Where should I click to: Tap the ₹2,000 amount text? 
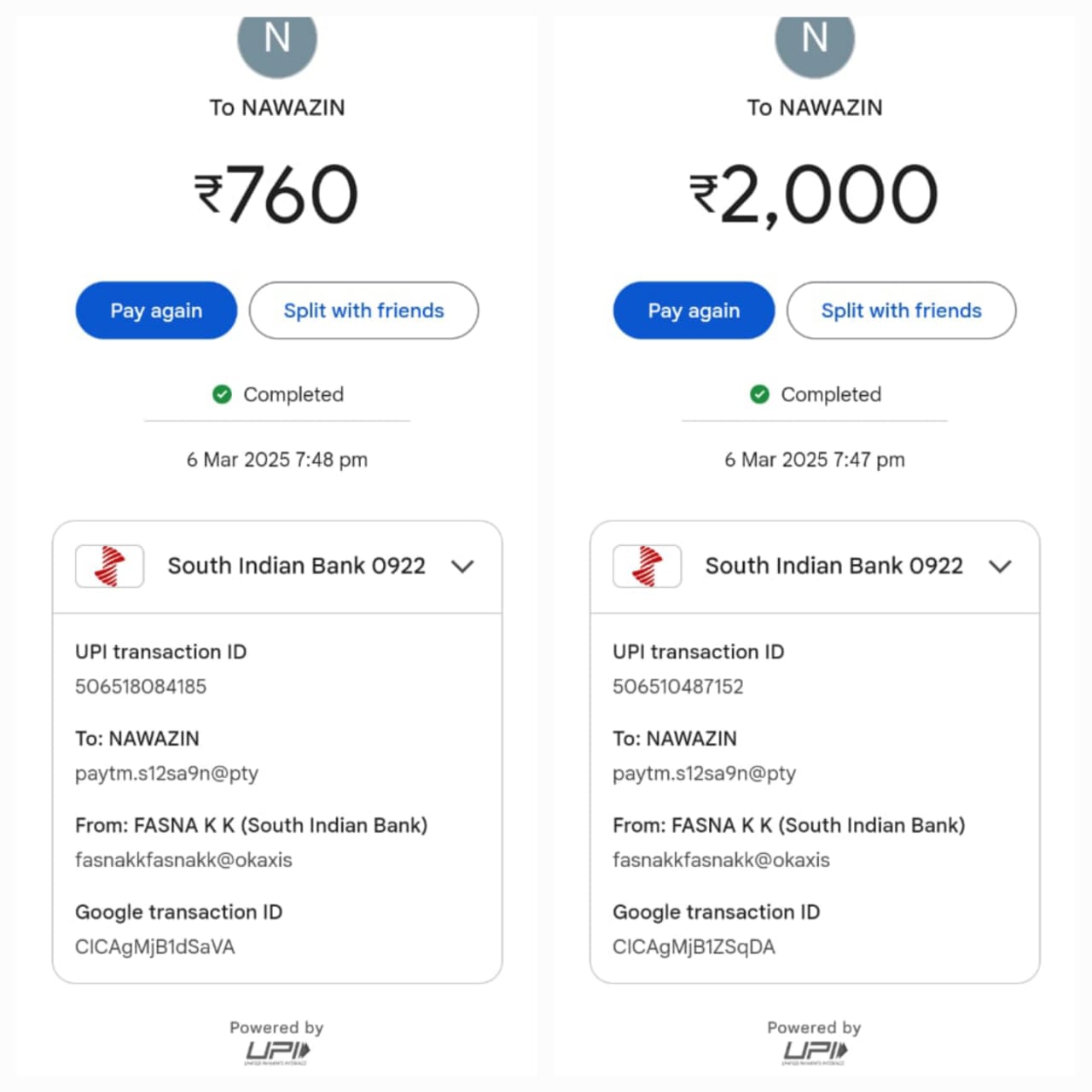coord(815,195)
